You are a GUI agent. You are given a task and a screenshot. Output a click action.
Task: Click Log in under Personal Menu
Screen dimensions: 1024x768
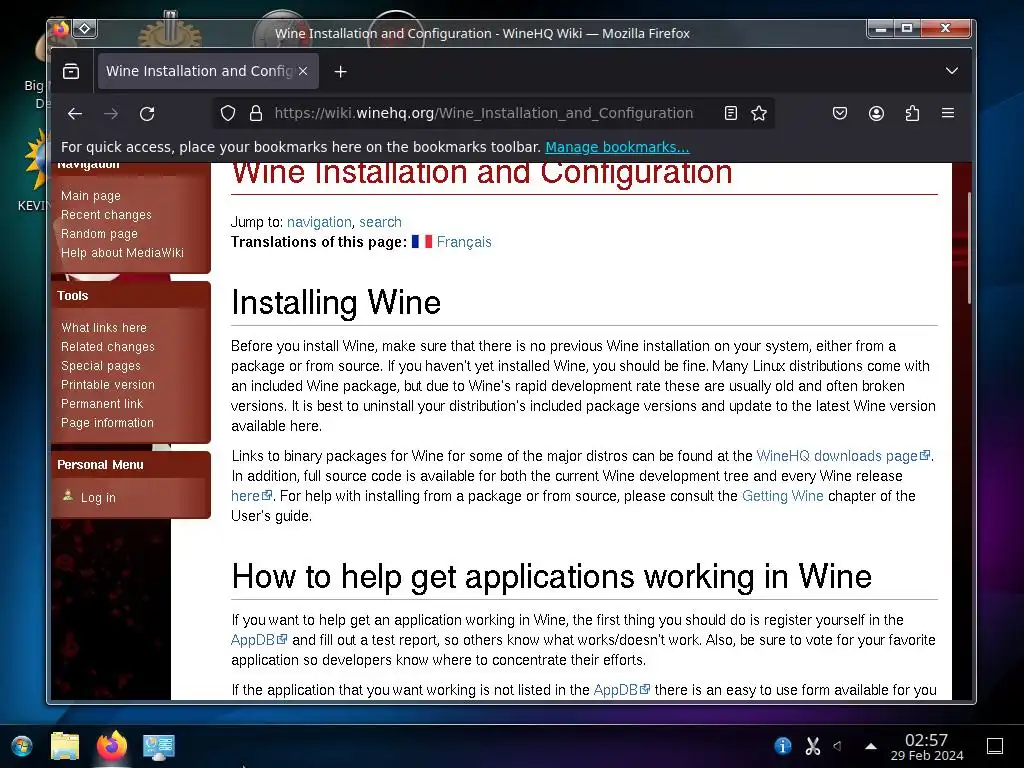pos(98,497)
